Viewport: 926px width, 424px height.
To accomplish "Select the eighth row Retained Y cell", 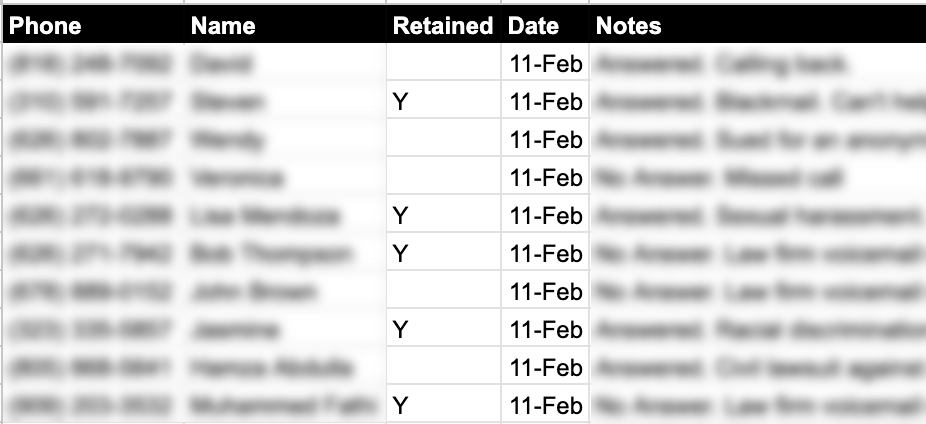I will pos(444,327).
